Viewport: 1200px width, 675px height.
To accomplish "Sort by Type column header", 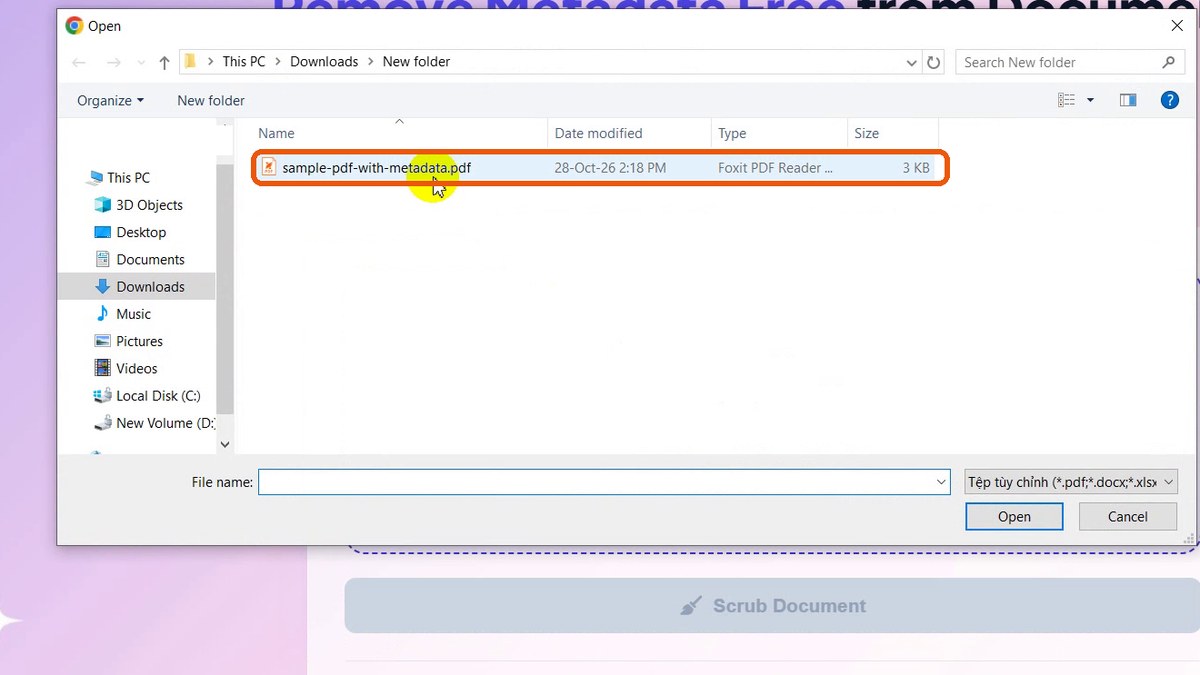I will click(732, 133).
